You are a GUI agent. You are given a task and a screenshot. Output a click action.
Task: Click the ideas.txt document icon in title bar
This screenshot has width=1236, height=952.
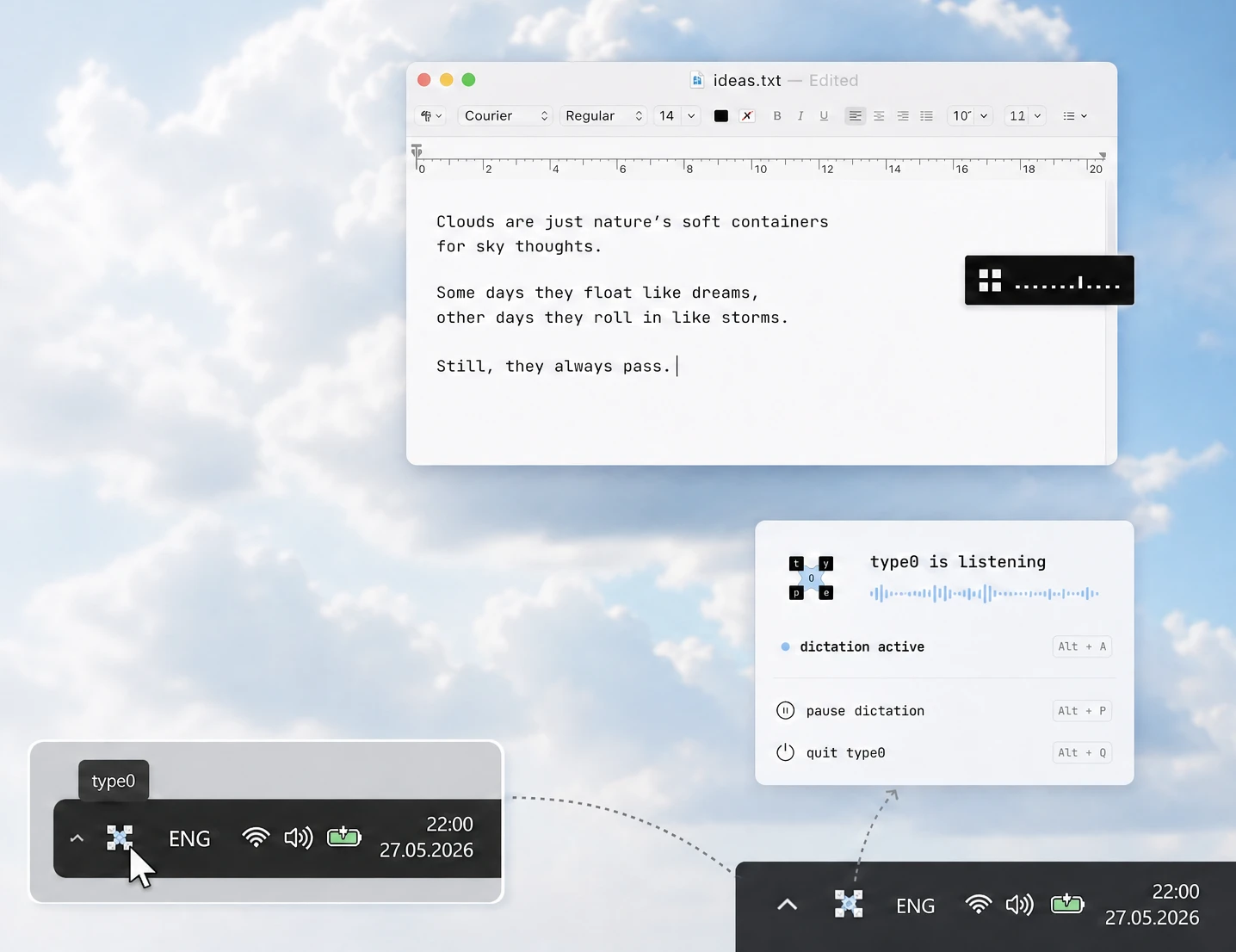[697, 80]
